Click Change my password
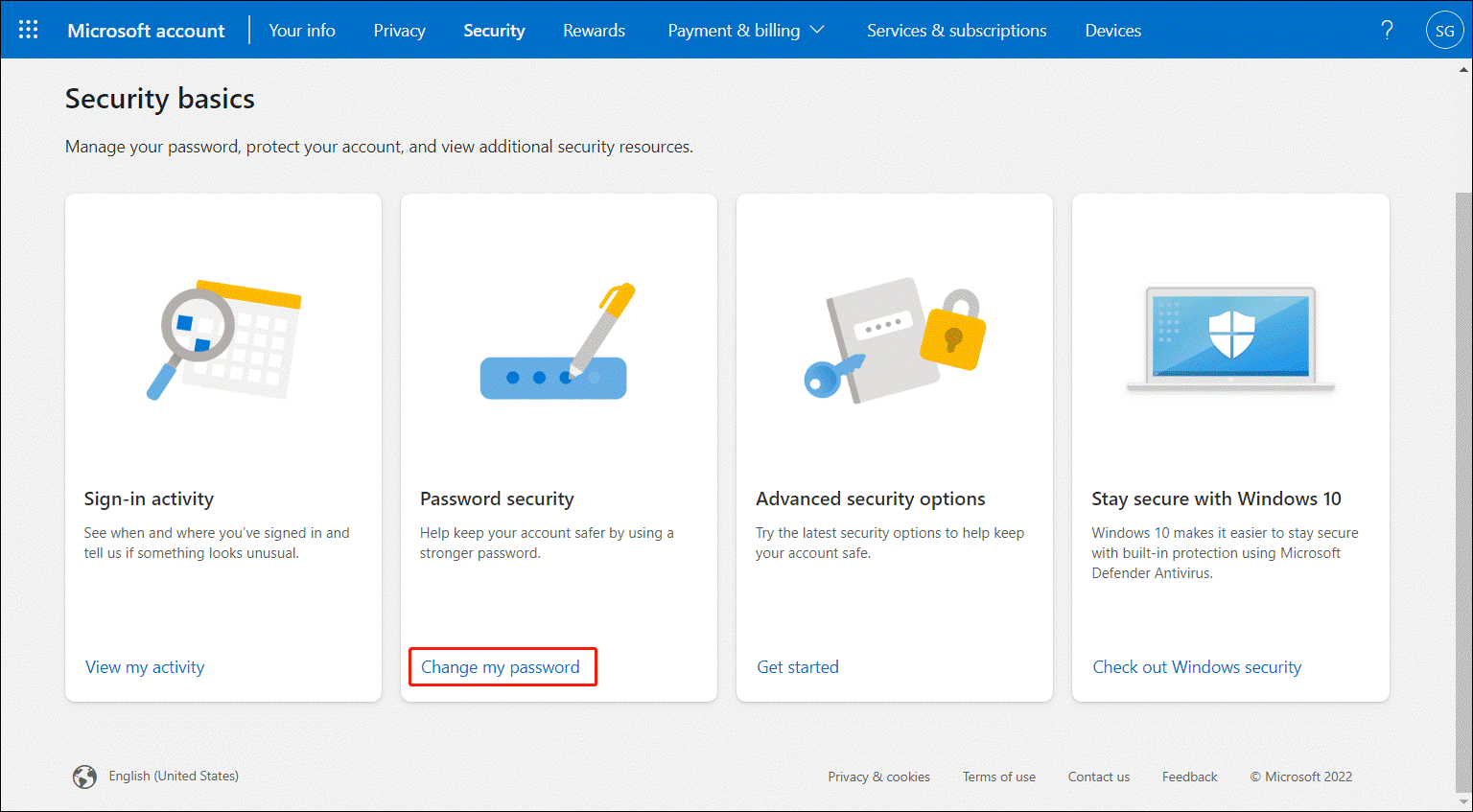Screen dimensions: 1473x812 (x=502, y=666)
